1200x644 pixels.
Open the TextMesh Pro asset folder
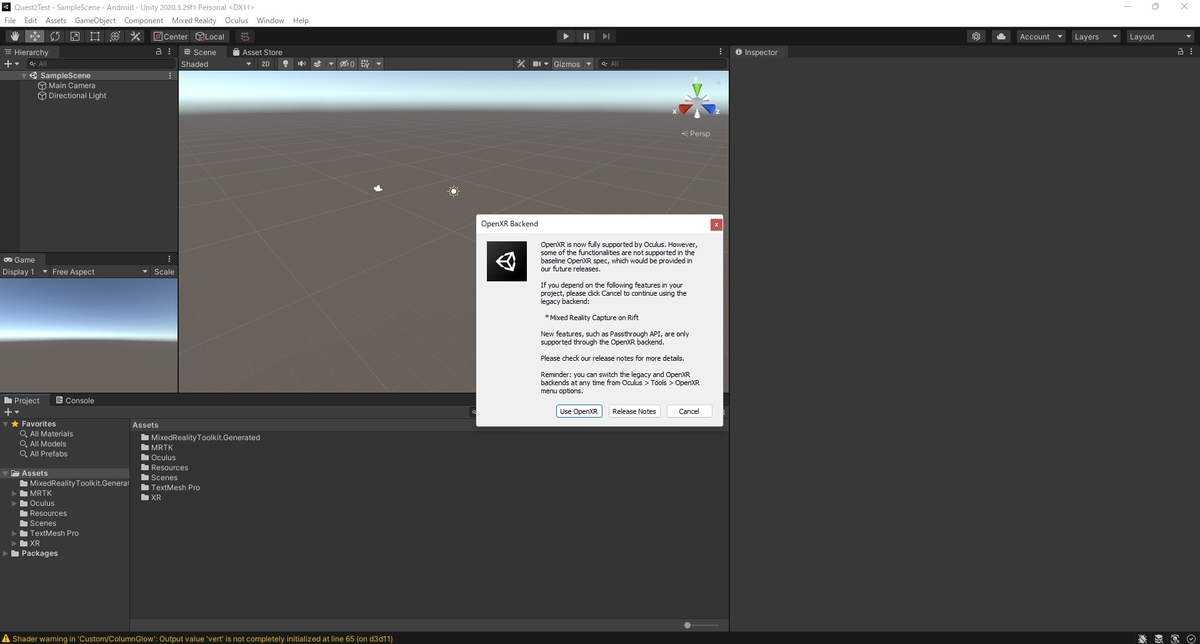(170, 487)
